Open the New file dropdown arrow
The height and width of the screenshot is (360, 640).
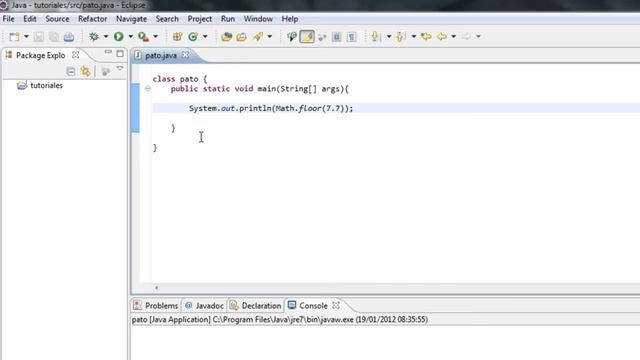click(26, 37)
